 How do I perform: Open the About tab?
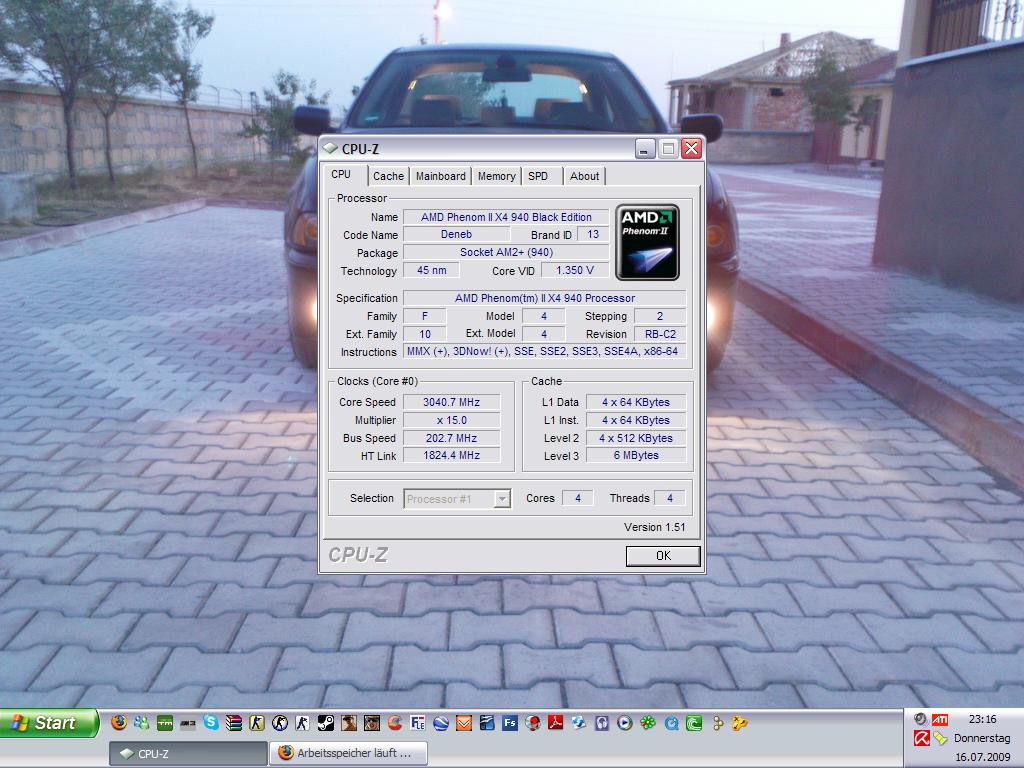tap(584, 176)
